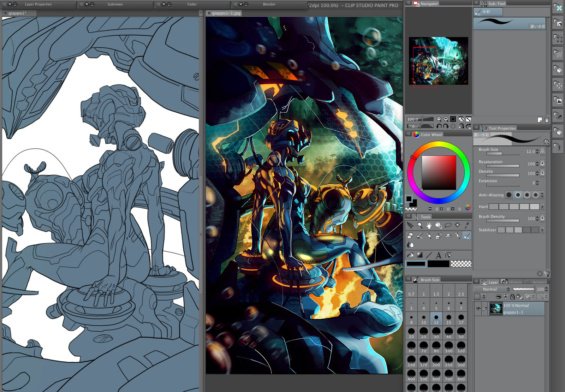Select the painting layer thumbnail in Layer panel
Viewport: 565px width, 392px height.
point(496,309)
